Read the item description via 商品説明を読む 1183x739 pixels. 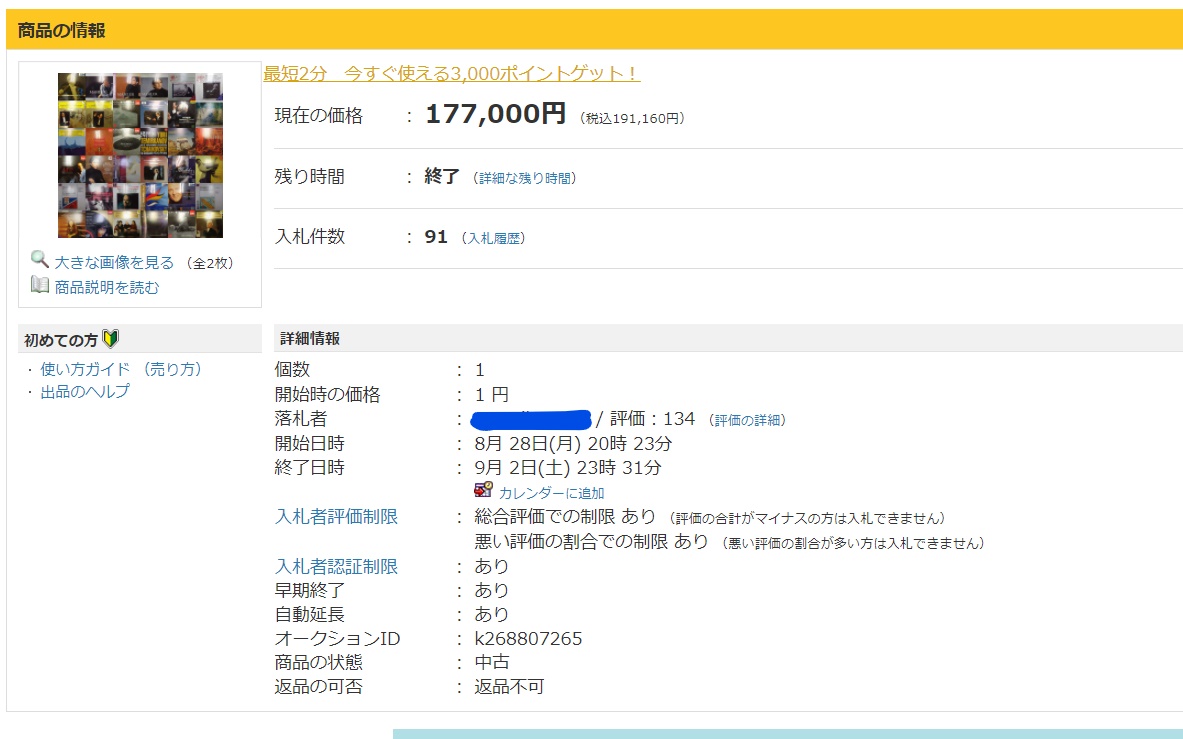(x=107, y=287)
